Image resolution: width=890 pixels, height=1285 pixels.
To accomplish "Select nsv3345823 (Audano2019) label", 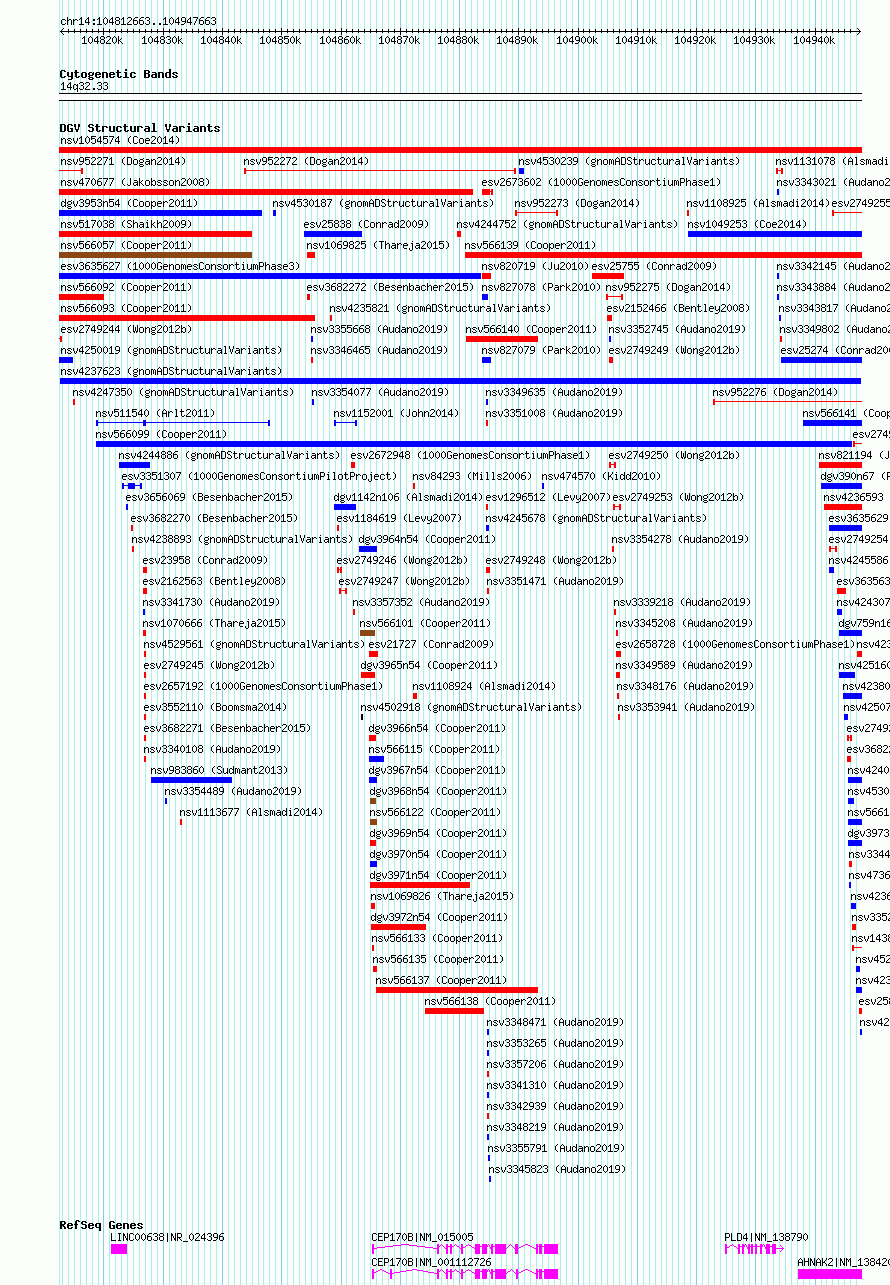I will coord(556,1169).
